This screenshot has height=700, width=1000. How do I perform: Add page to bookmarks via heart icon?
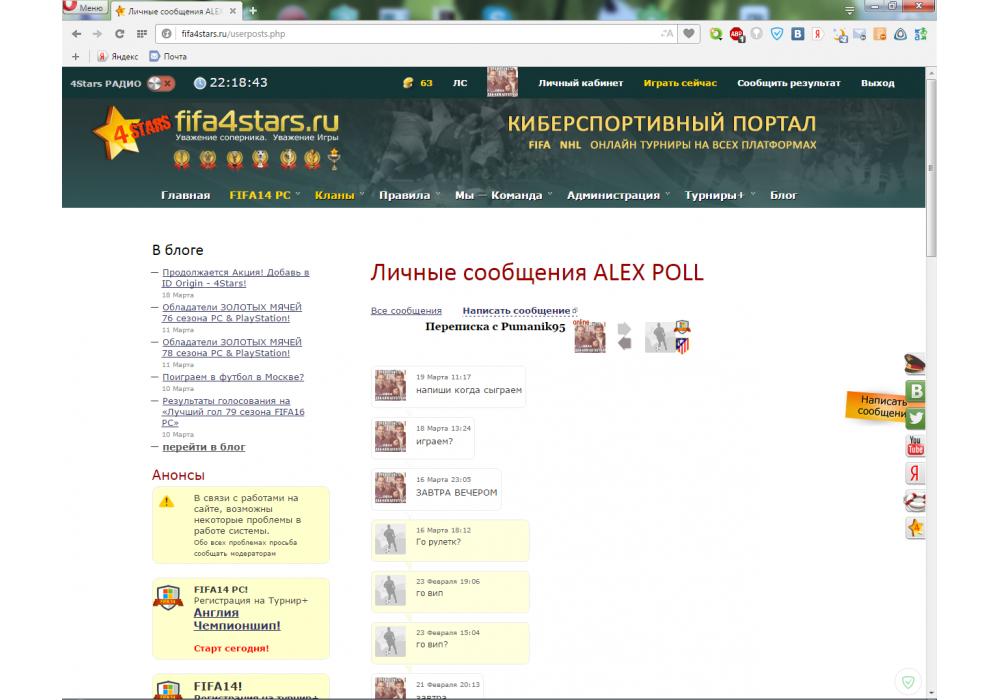tap(689, 34)
